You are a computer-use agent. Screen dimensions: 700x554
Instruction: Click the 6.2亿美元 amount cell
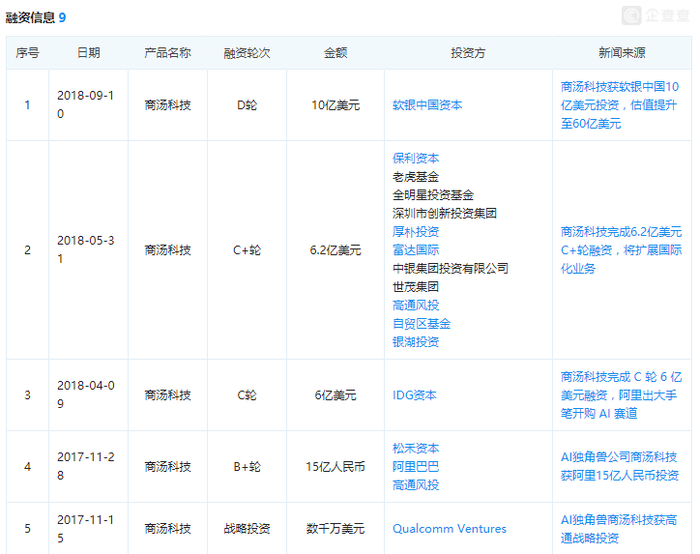tap(335, 250)
